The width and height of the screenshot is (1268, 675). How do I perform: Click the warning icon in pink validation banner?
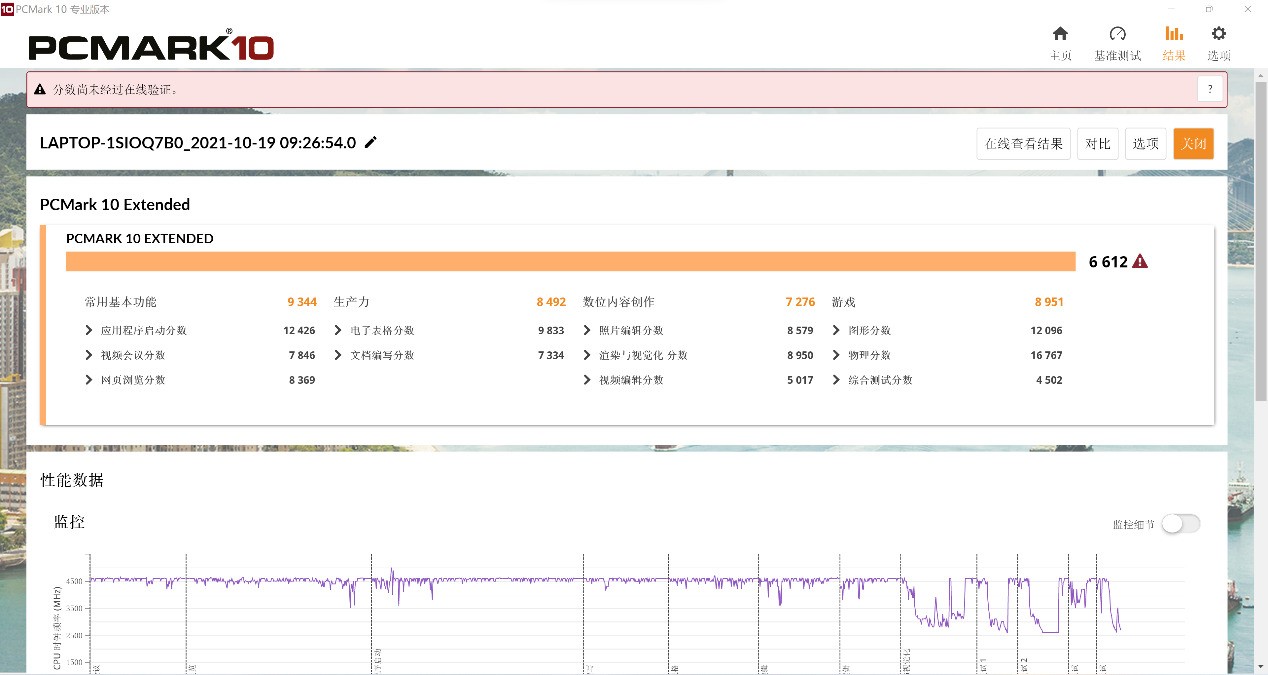40,90
